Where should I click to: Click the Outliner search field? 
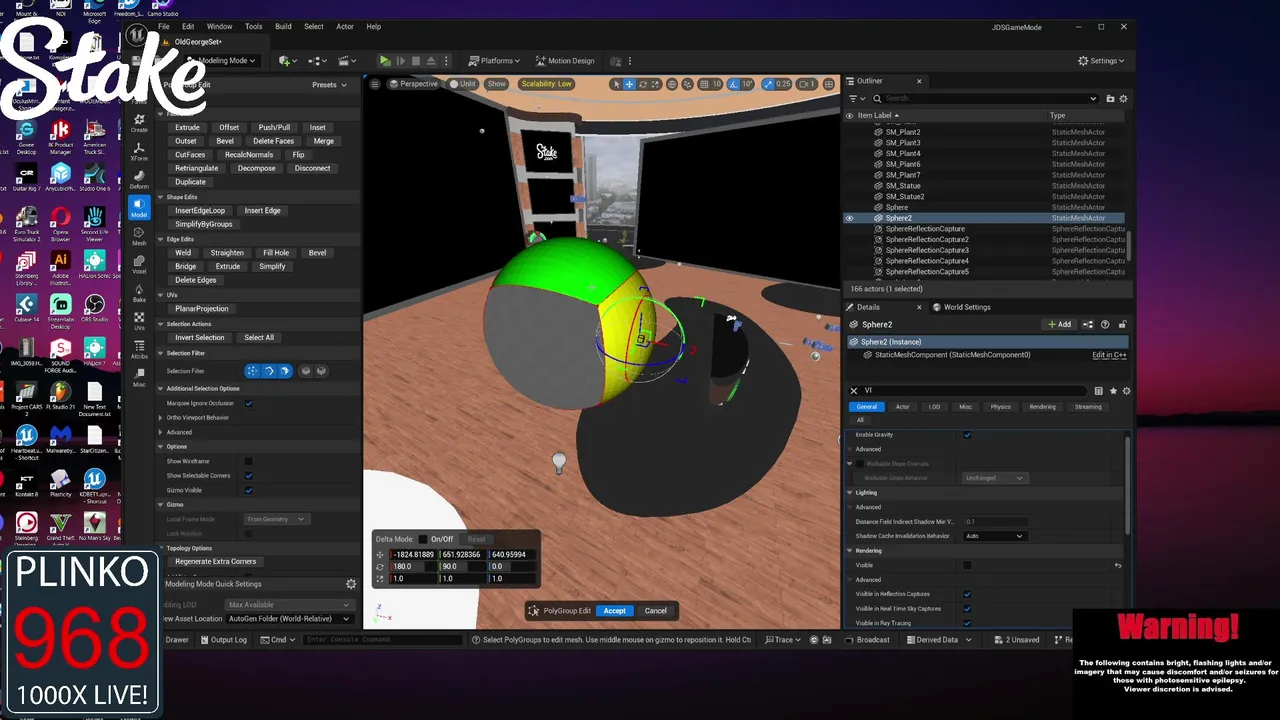(985, 99)
